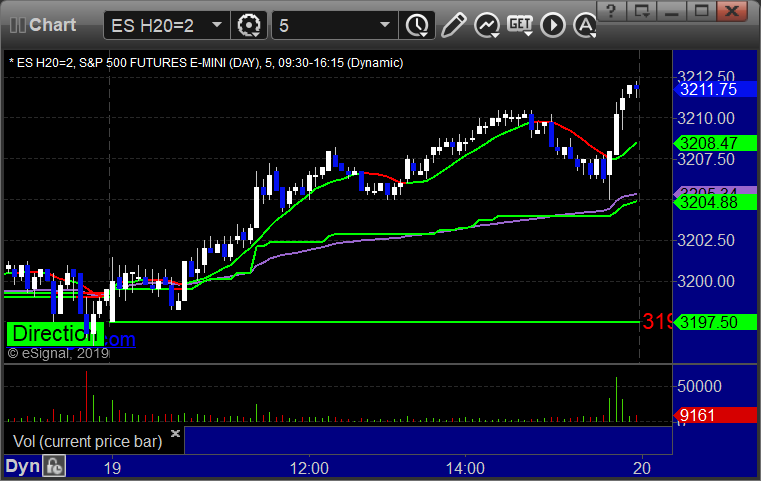
Task: Click the help question mark button
Action: [611, 11]
